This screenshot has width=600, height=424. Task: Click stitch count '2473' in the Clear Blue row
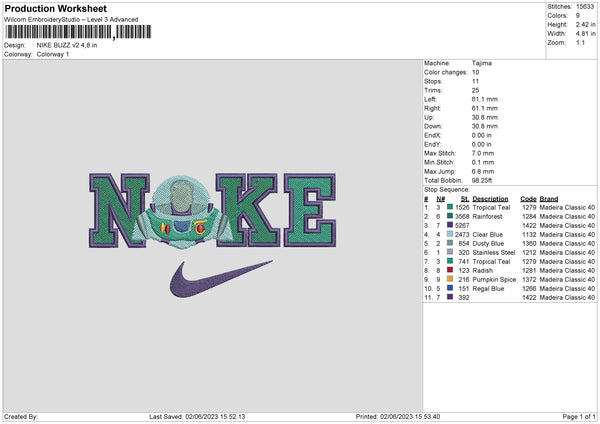point(462,235)
